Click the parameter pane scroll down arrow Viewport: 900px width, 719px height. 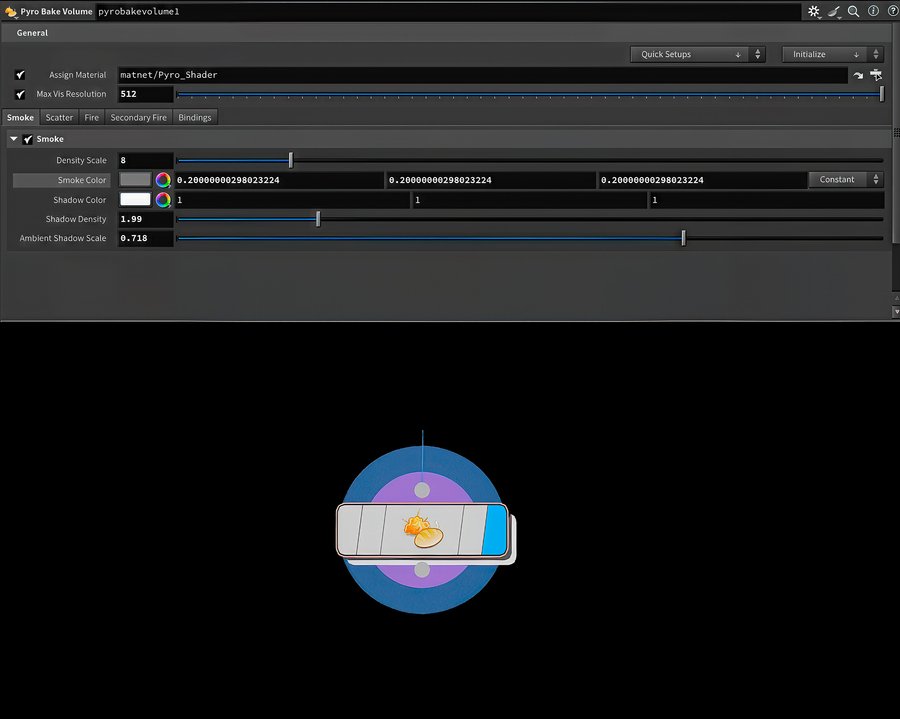896,312
